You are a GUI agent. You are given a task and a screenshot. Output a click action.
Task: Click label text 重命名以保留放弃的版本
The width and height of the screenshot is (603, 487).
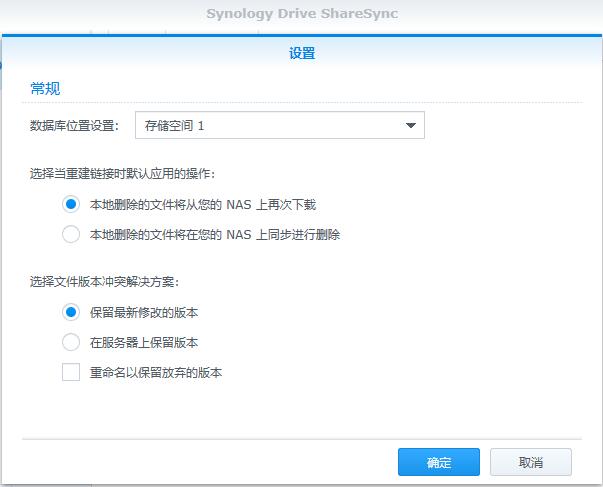pos(155,373)
